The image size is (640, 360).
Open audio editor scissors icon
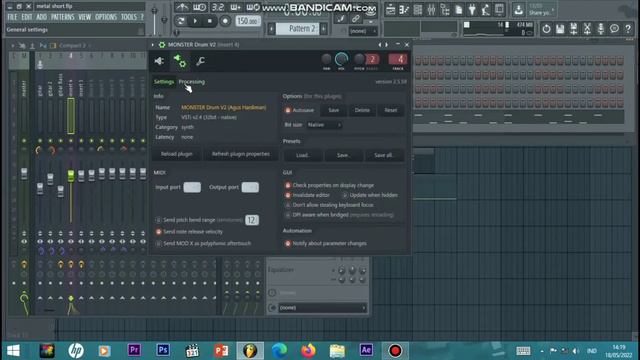pos(587,29)
